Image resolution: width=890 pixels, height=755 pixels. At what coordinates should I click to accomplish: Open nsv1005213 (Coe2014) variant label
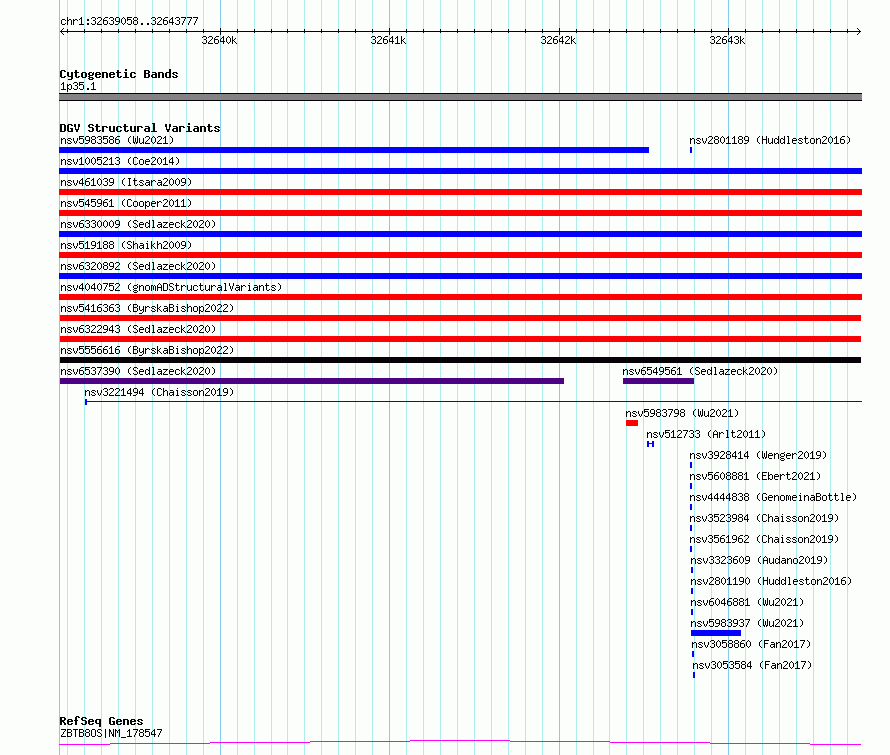pyautogui.click(x=120, y=161)
